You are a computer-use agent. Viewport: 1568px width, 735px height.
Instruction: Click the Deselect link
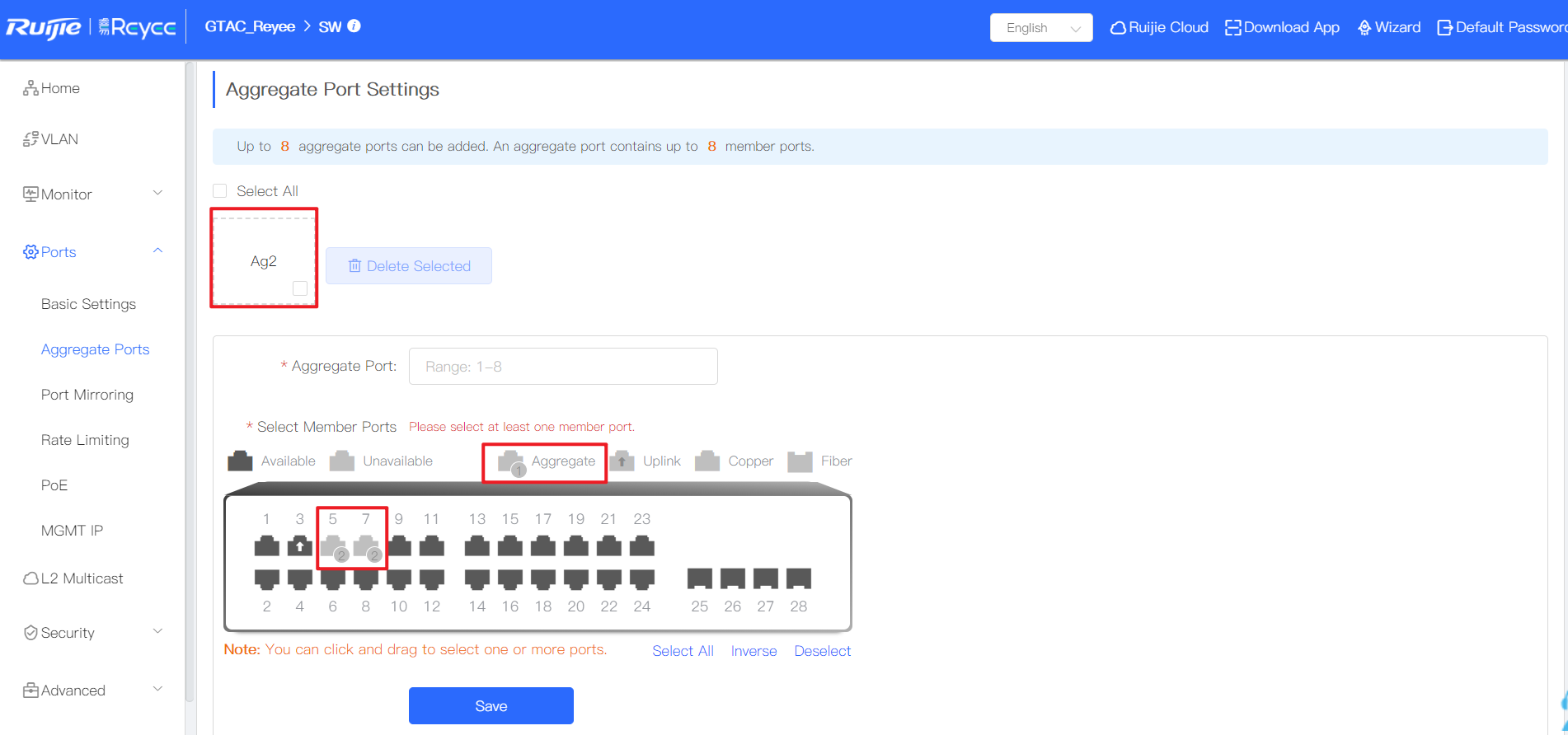(822, 651)
